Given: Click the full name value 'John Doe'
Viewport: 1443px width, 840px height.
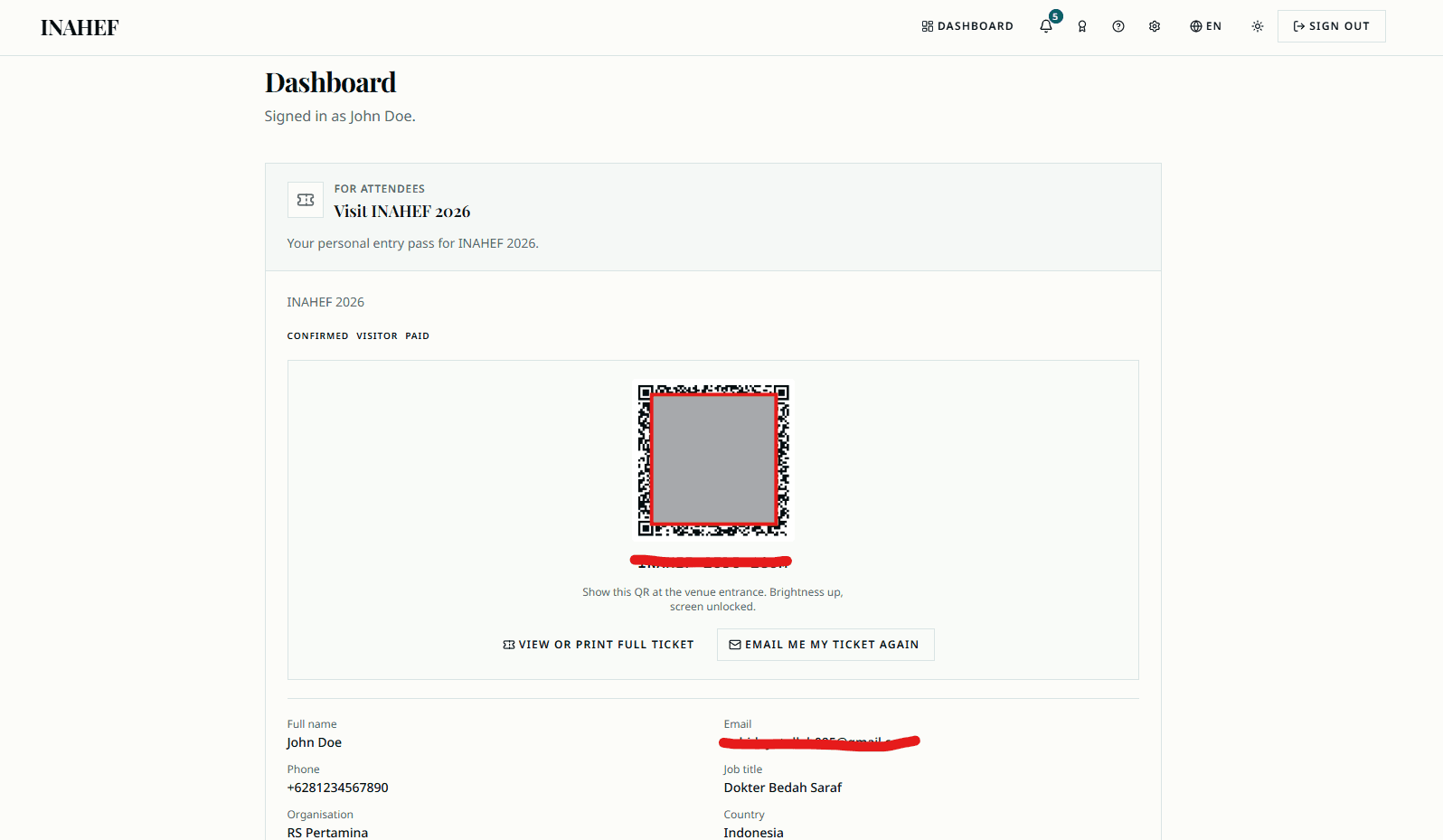Looking at the screenshot, I should (x=315, y=743).
